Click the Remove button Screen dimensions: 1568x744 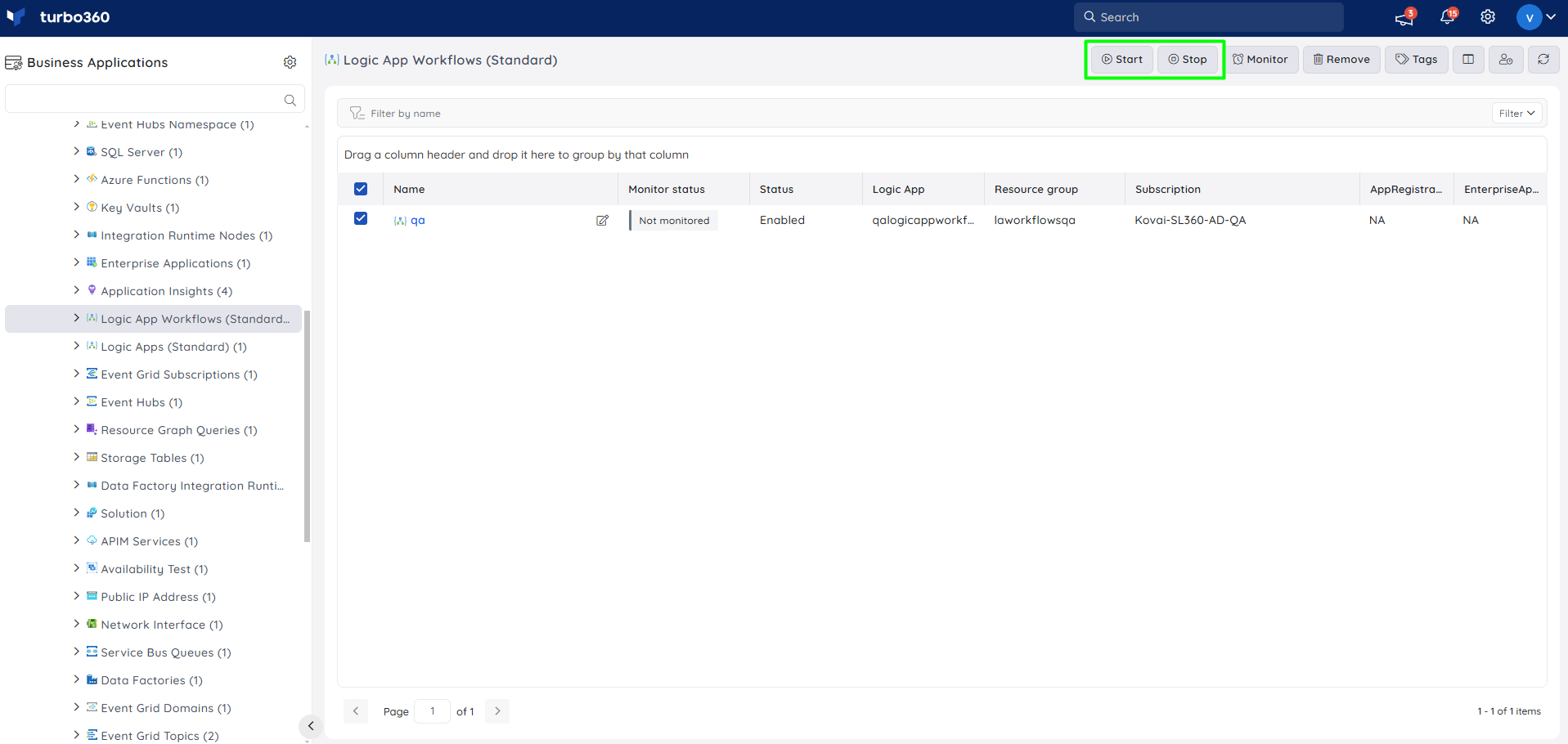point(1341,60)
